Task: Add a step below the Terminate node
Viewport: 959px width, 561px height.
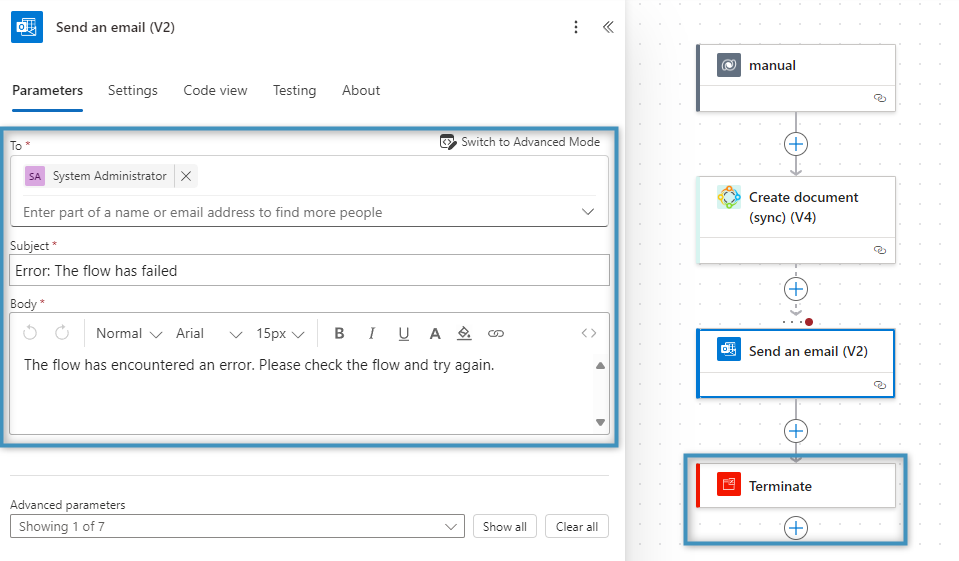Action: (796, 528)
